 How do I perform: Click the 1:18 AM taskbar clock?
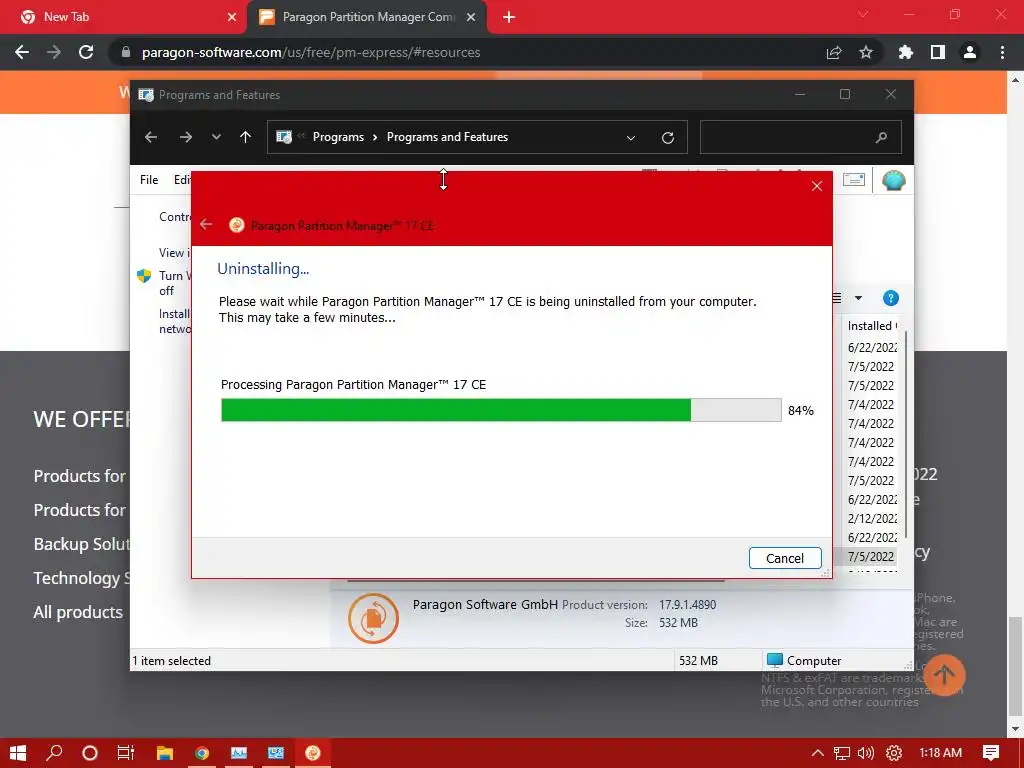tap(940, 753)
